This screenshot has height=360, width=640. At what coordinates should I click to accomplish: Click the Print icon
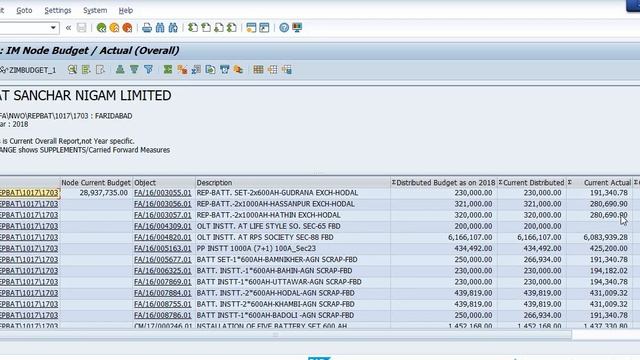(147, 28)
